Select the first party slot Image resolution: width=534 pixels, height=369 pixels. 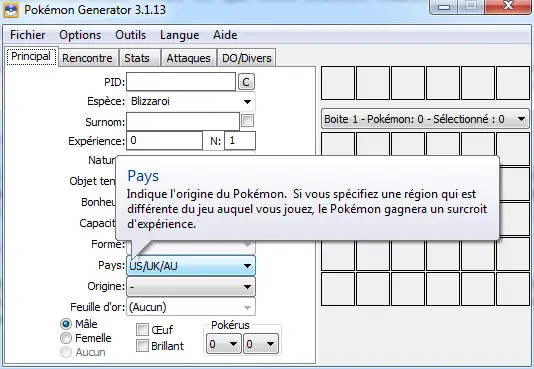point(338,83)
